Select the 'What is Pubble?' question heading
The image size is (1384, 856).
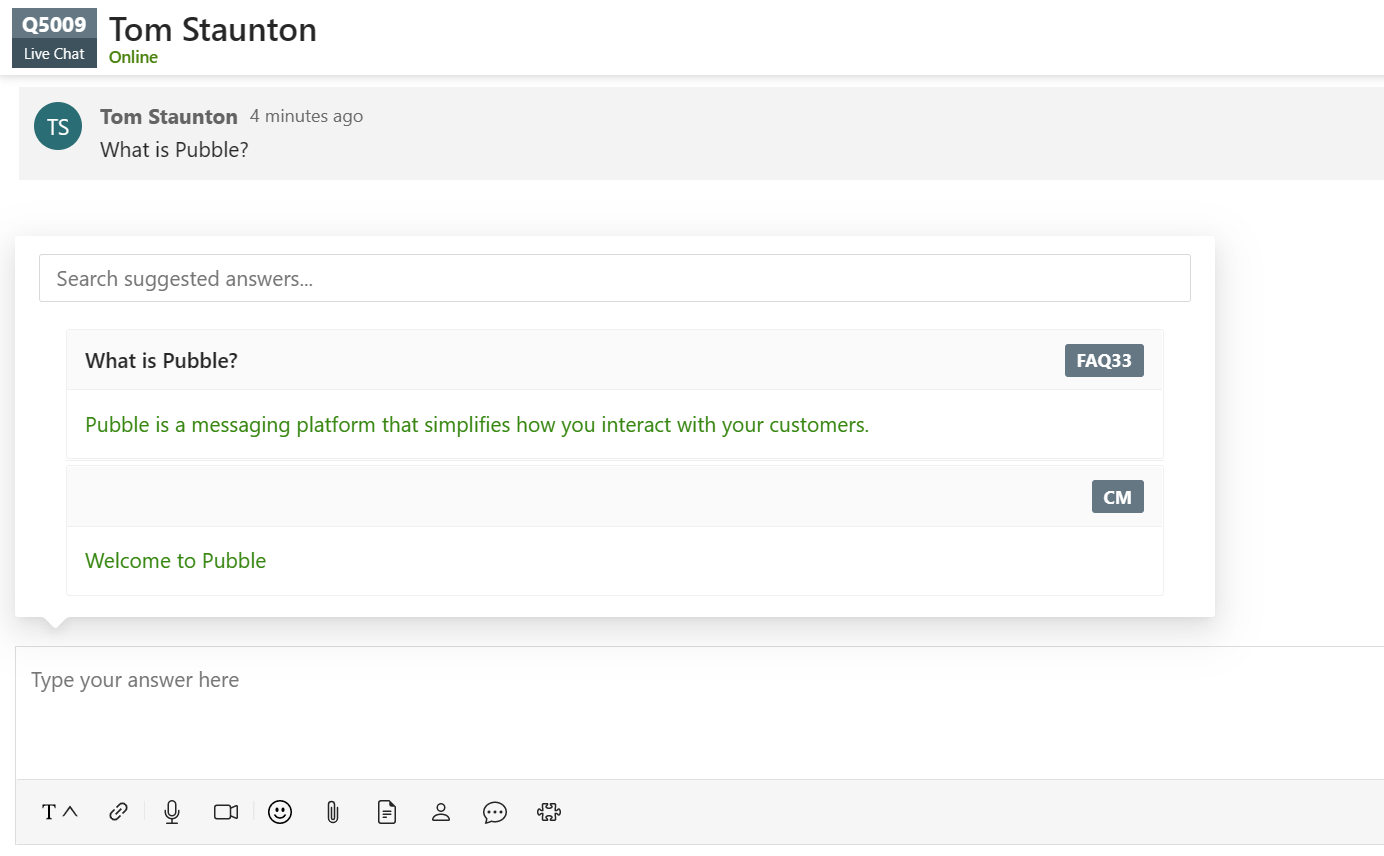[161, 360]
